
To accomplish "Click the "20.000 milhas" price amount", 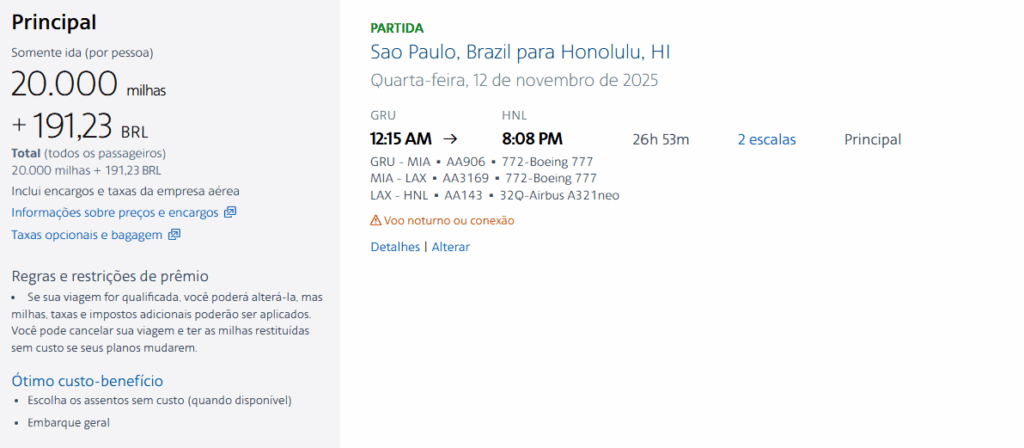I will (88, 86).
